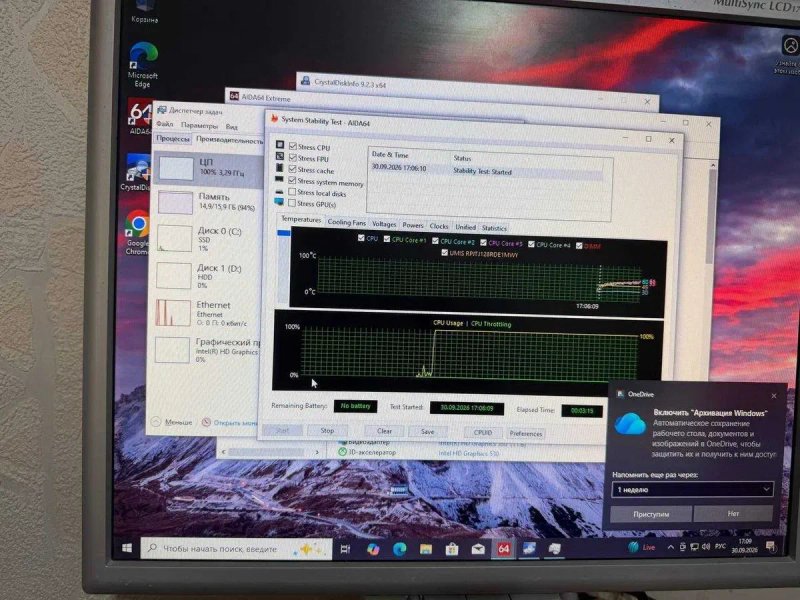Image resolution: width=800 pixels, height=600 pixels.
Task: Open Task Manager Вид menu
Action: pyautogui.click(x=232, y=127)
